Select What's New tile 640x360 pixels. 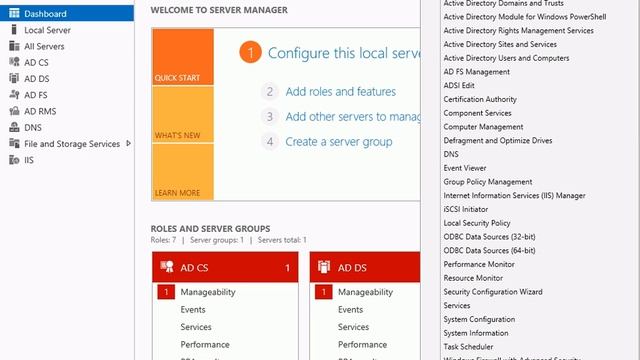[183, 114]
